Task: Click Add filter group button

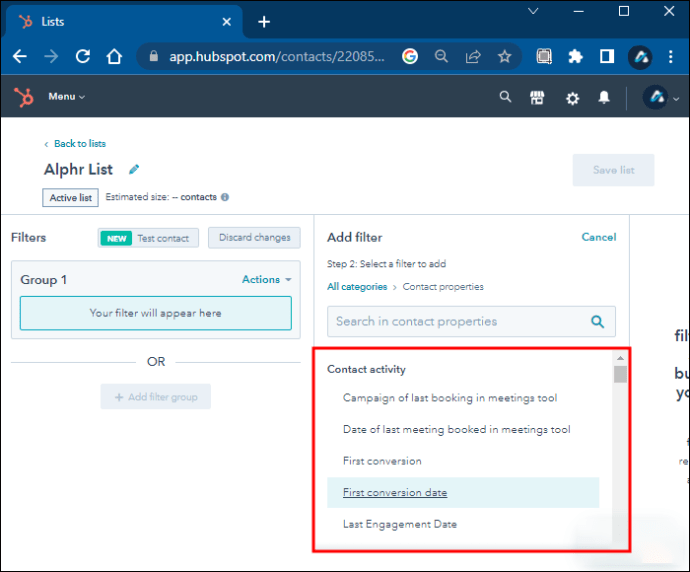Action: point(156,397)
